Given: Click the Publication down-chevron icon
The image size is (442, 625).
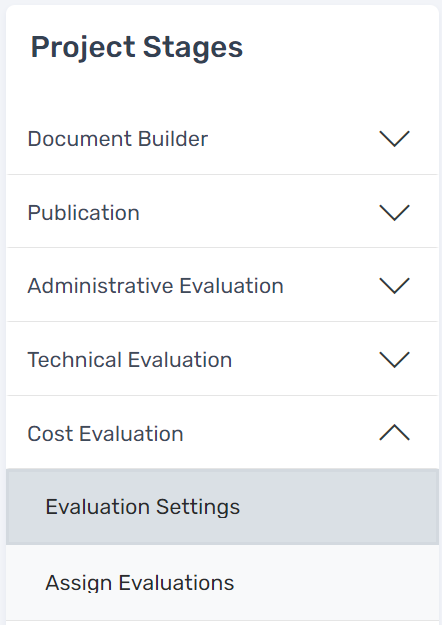Looking at the screenshot, I should coord(394,212).
